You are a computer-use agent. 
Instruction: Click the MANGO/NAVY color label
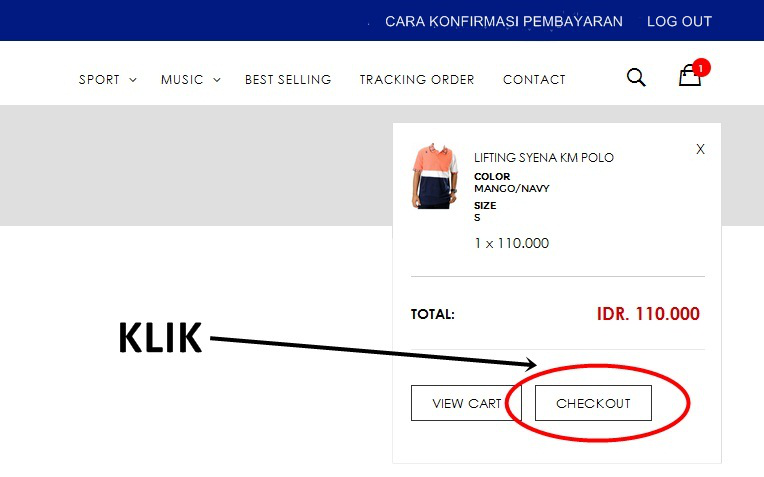(512, 189)
